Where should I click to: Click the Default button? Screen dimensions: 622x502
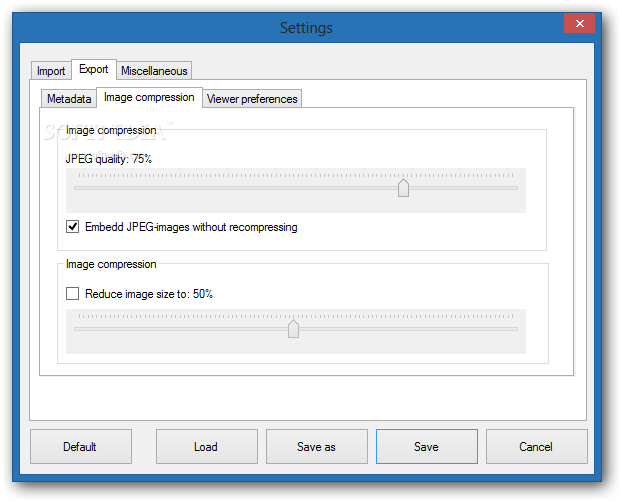coord(81,446)
